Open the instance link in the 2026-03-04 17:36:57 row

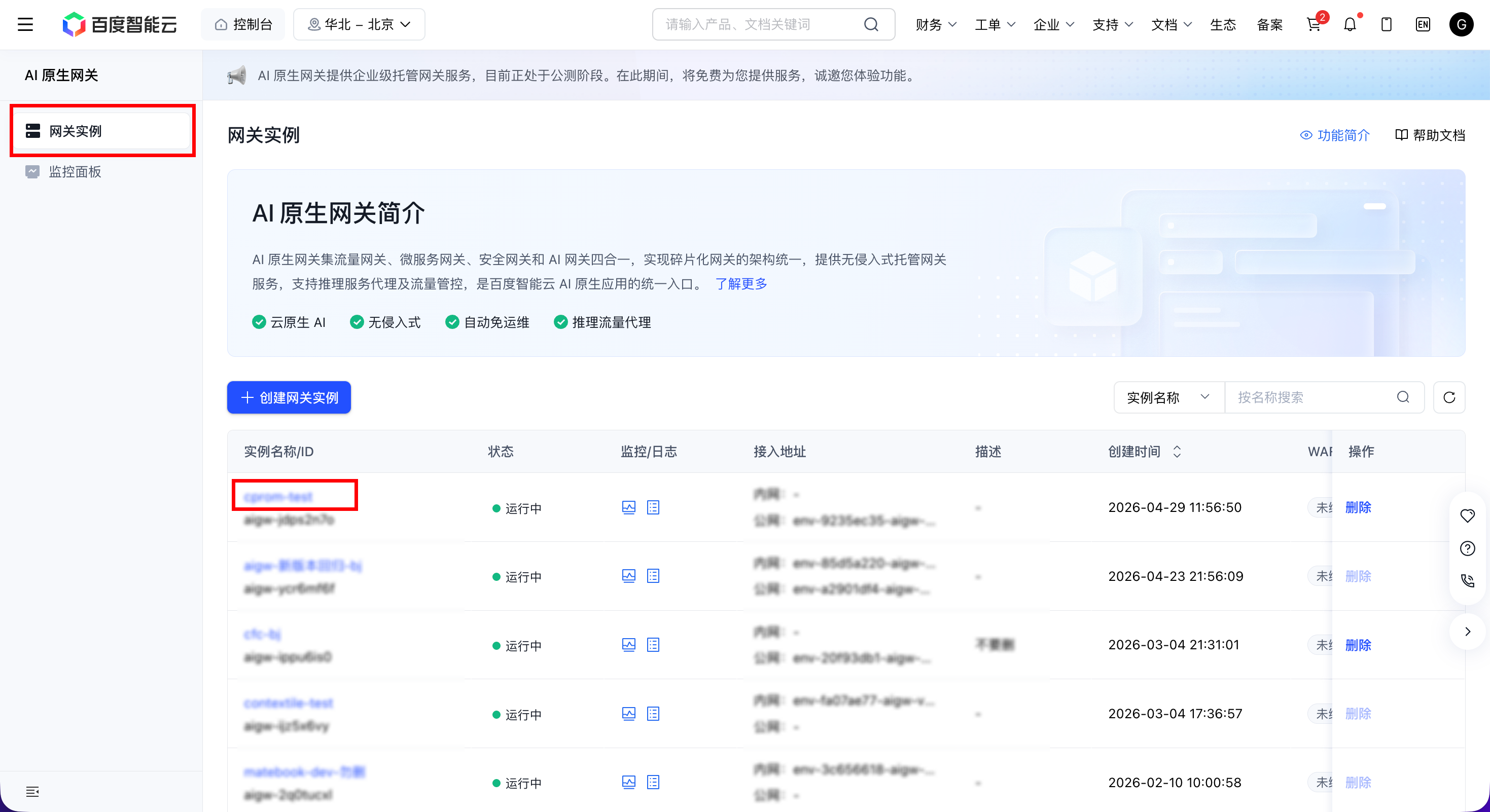tap(289, 703)
